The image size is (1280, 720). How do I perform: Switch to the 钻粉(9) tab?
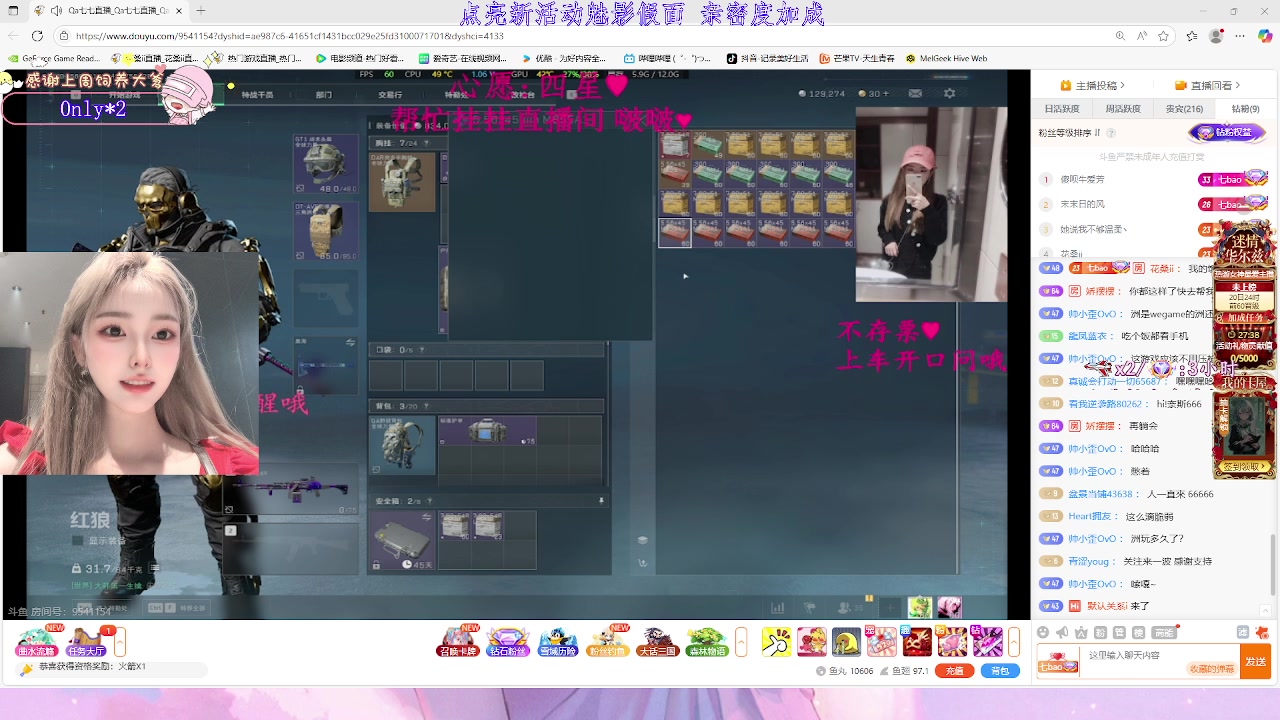pos(1245,109)
